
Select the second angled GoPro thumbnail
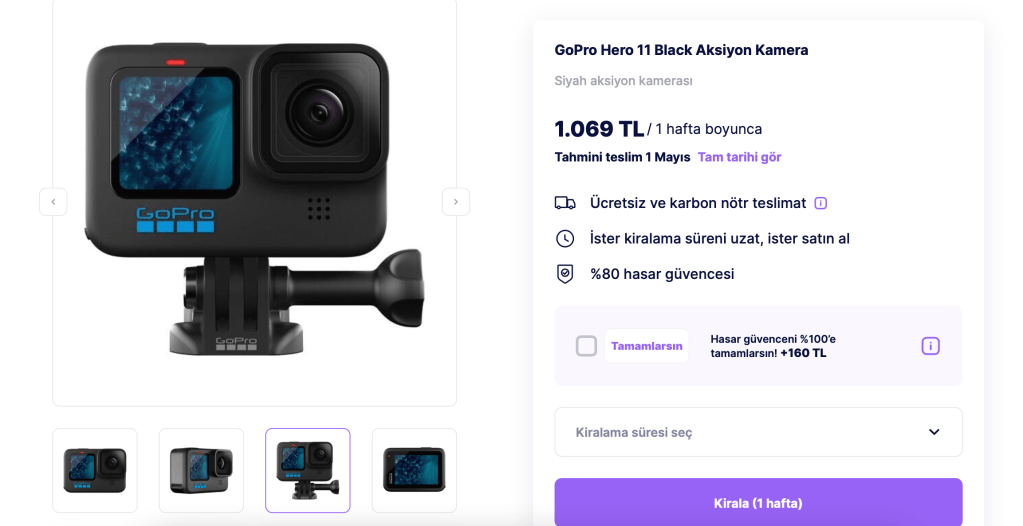pos(202,470)
